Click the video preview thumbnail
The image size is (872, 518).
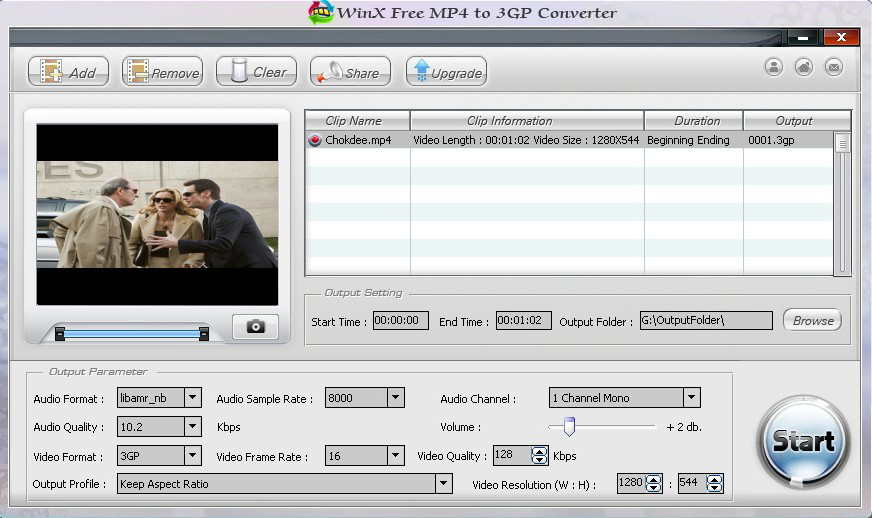tap(157, 214)
